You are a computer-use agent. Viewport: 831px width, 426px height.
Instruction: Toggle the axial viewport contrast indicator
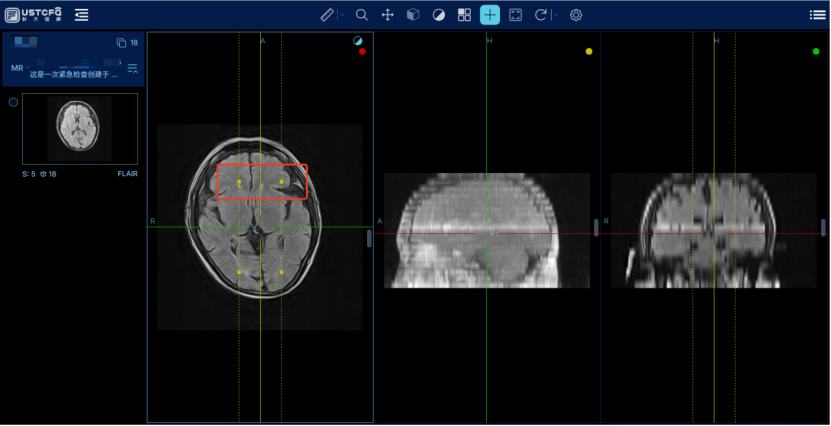[x=358, y=41]
